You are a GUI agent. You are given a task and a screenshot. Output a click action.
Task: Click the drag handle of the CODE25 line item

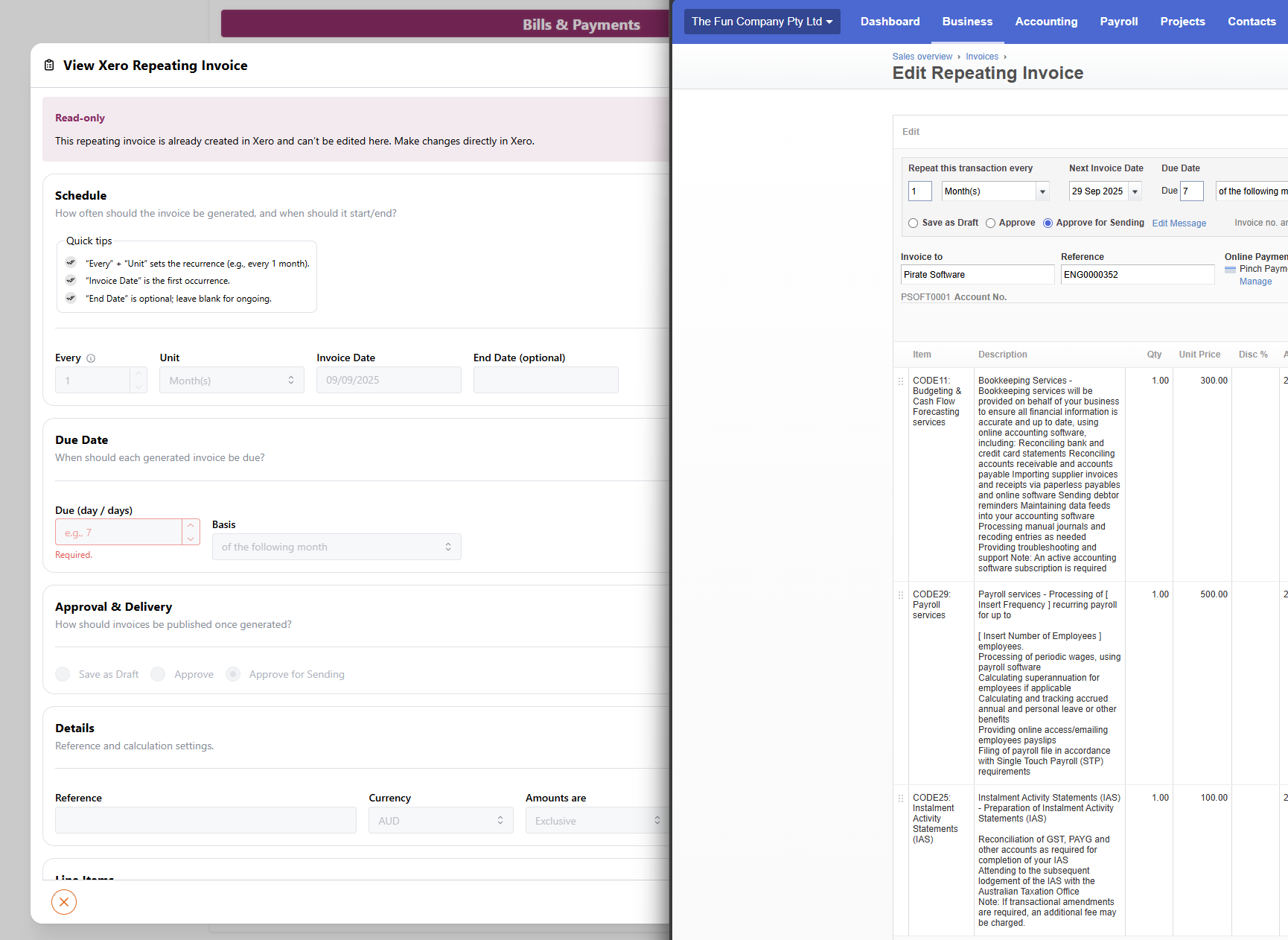pyautogui.click(x=901, y=798)
